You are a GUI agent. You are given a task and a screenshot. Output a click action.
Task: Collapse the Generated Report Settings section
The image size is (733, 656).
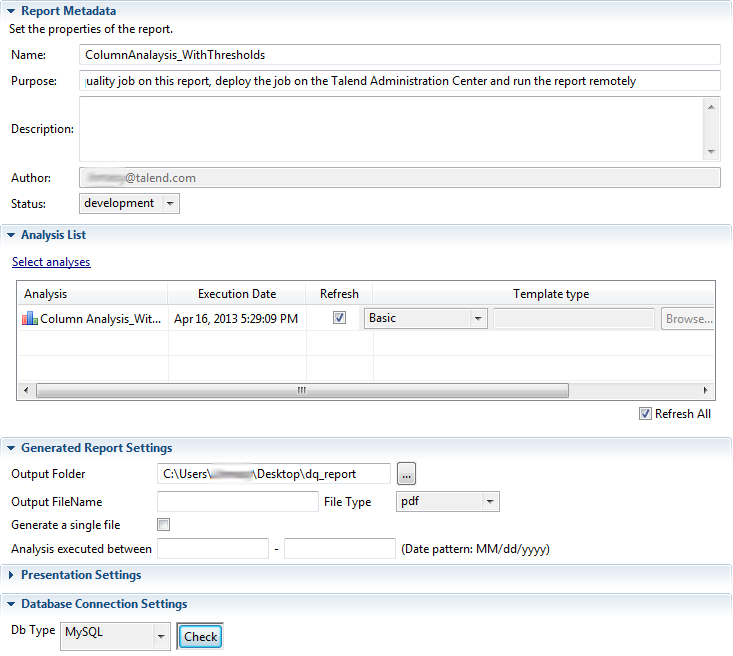point(10,448)
